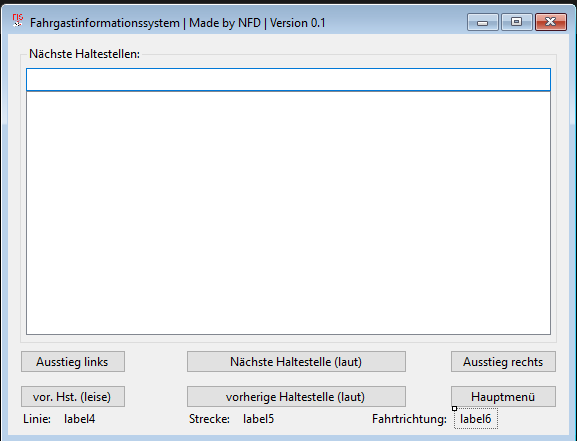The height and width of the screenshot is (441, 577).
Task: Click the Ausstieg links button
Action: 73,361
